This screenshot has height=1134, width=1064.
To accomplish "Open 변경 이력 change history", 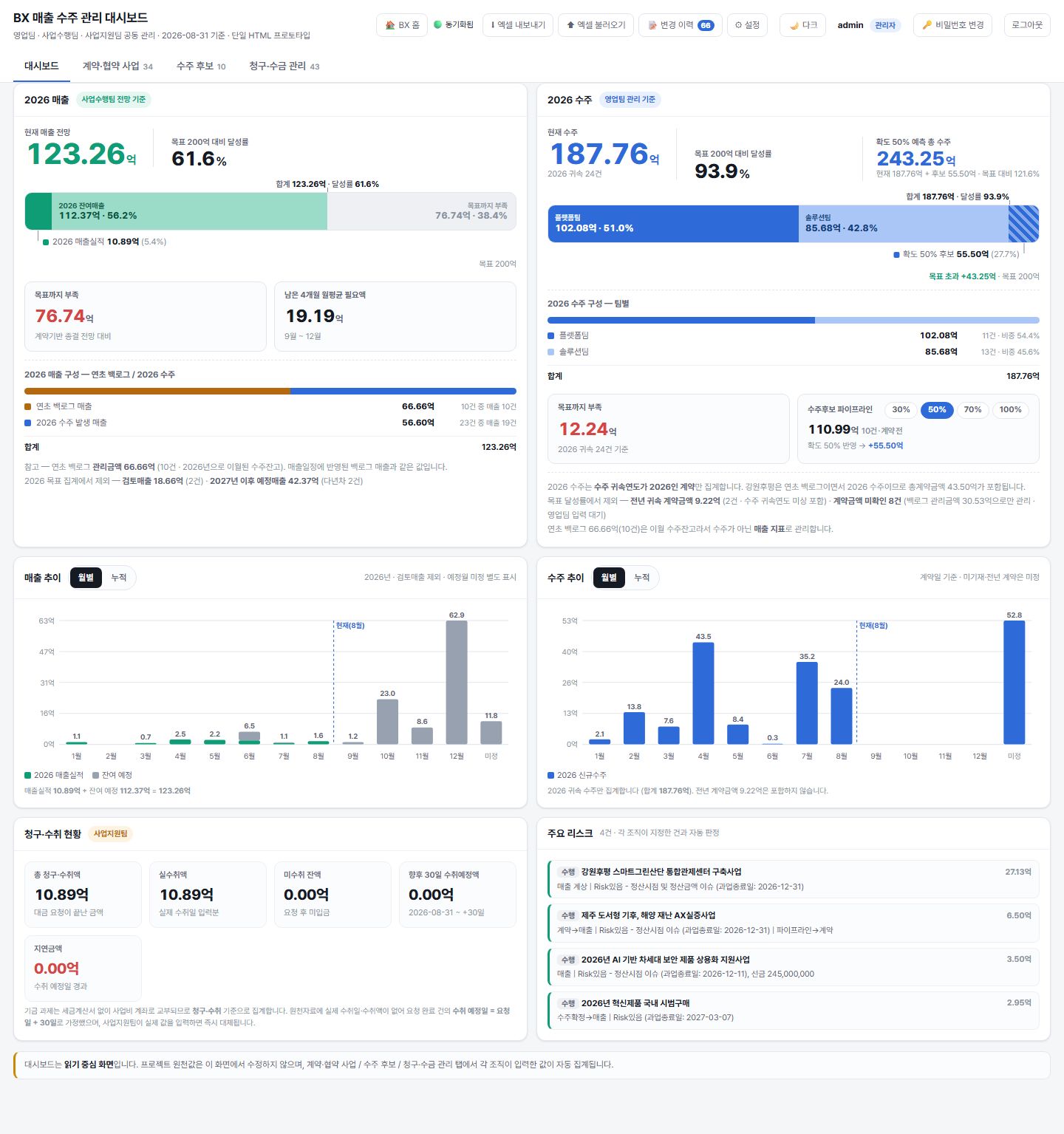I will click(x=680, y=25).
